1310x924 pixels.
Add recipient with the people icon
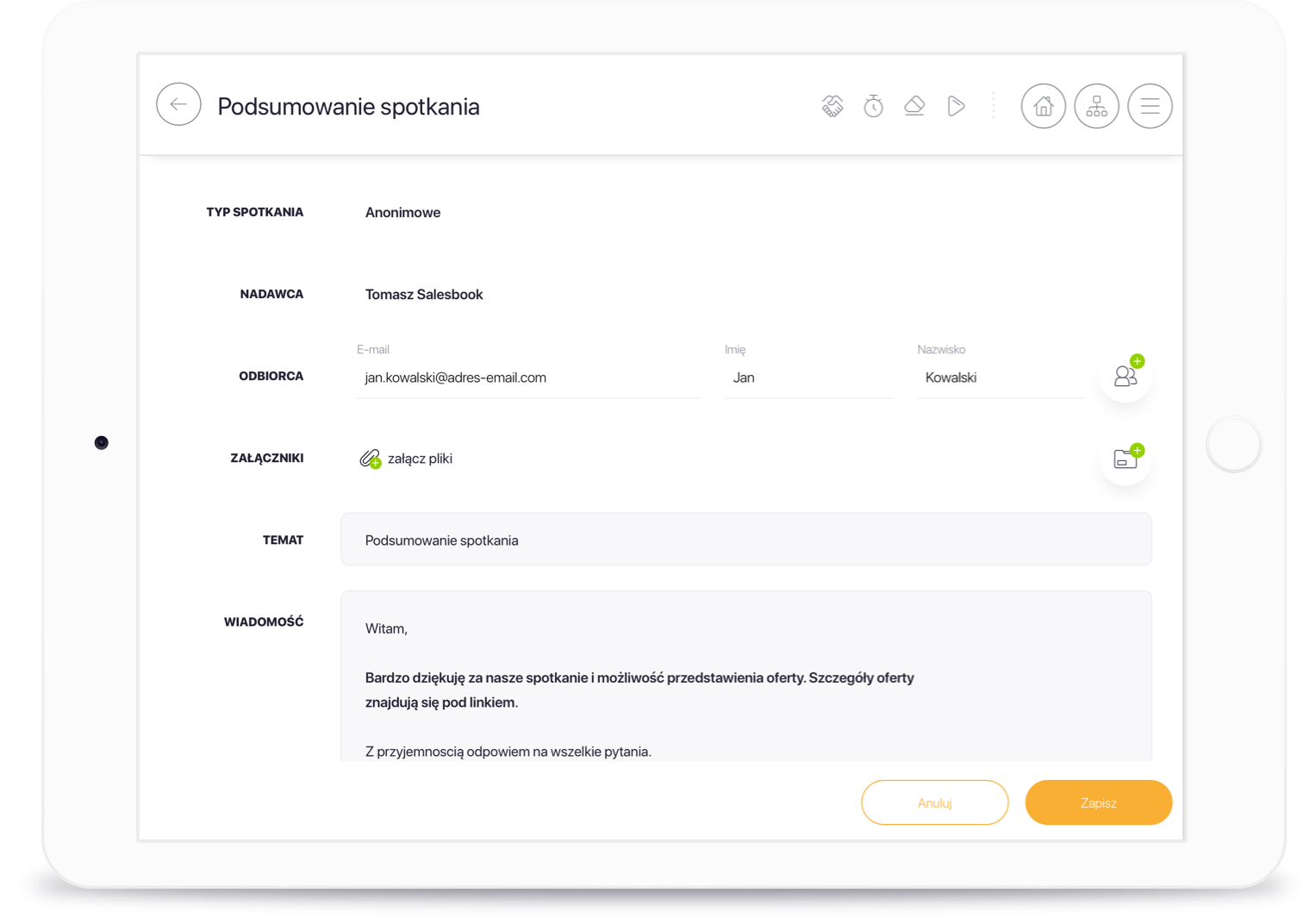pos(1126,376)
